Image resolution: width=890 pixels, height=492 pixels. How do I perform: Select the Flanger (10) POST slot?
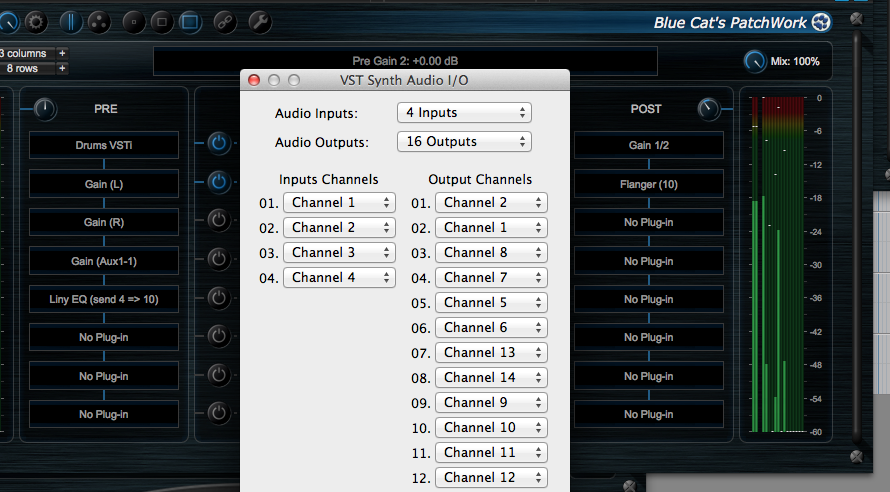click(x=649, y=184)
